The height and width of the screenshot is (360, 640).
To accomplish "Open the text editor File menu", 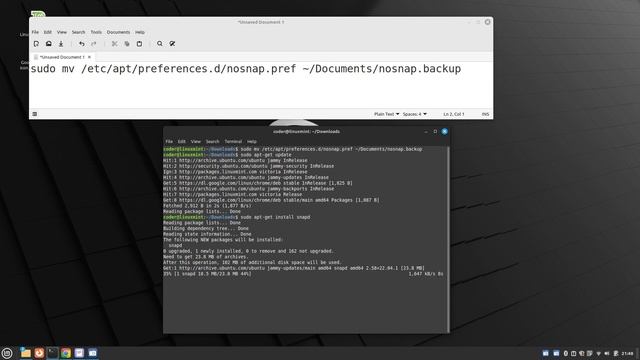I will (x=35, y=32).
